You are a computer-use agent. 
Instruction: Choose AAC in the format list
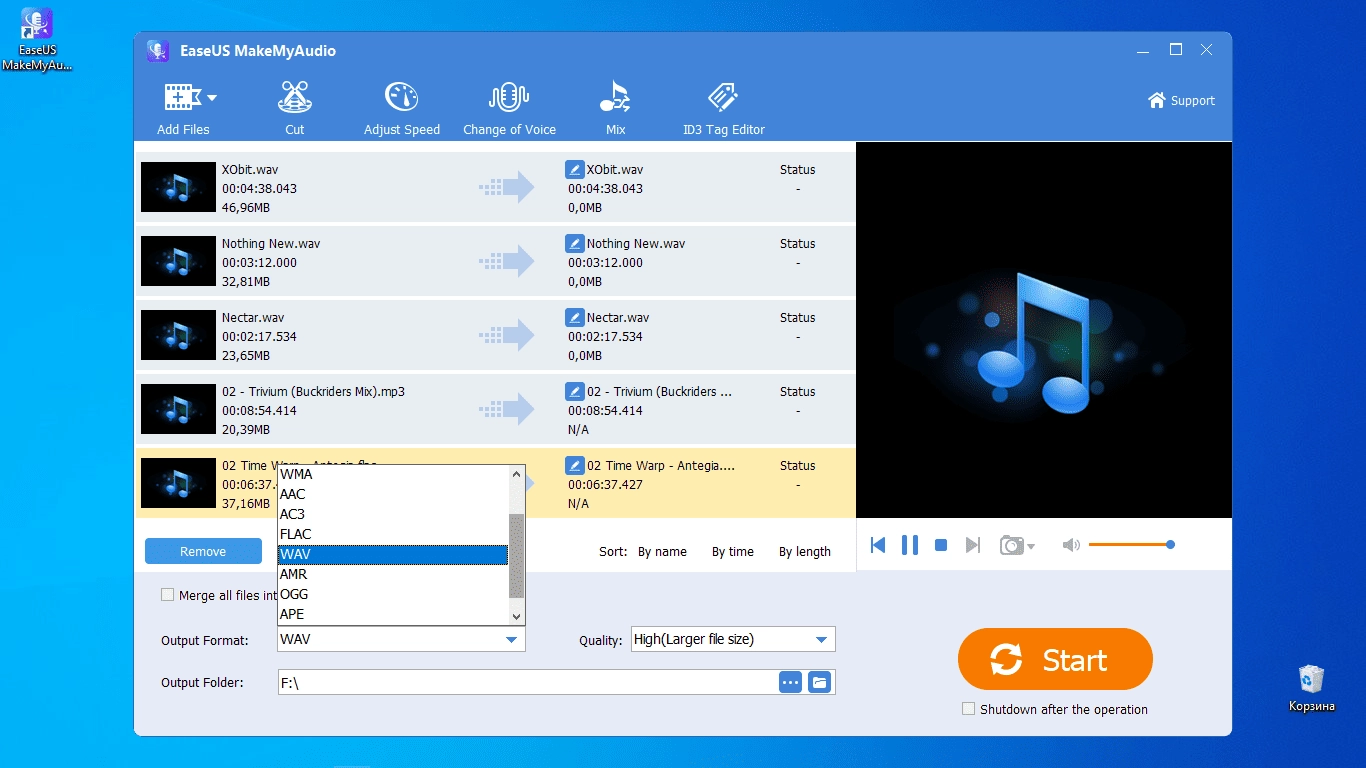[x=393, y=494]
